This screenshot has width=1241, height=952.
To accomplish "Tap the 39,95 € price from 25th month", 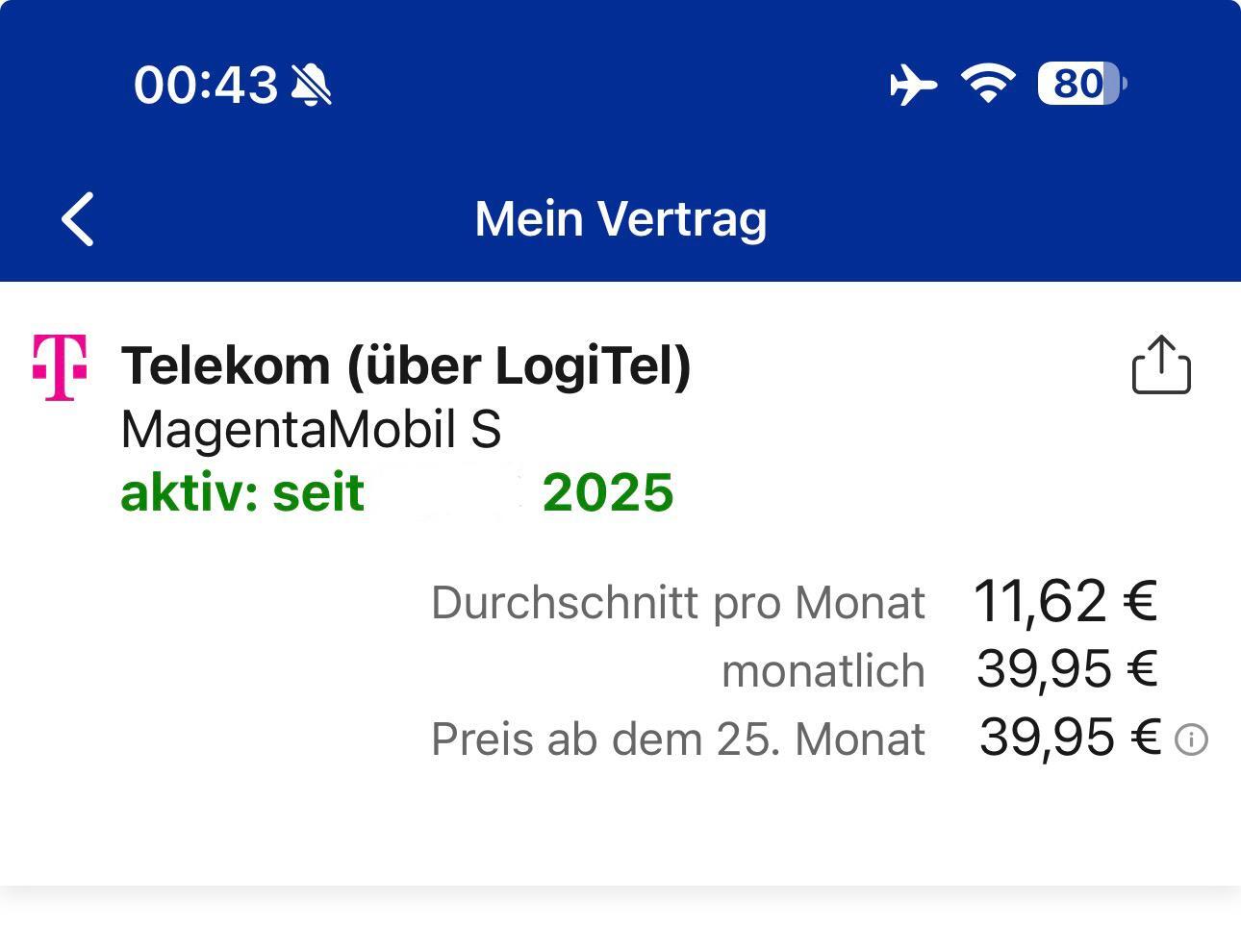I will (1069, 739).
